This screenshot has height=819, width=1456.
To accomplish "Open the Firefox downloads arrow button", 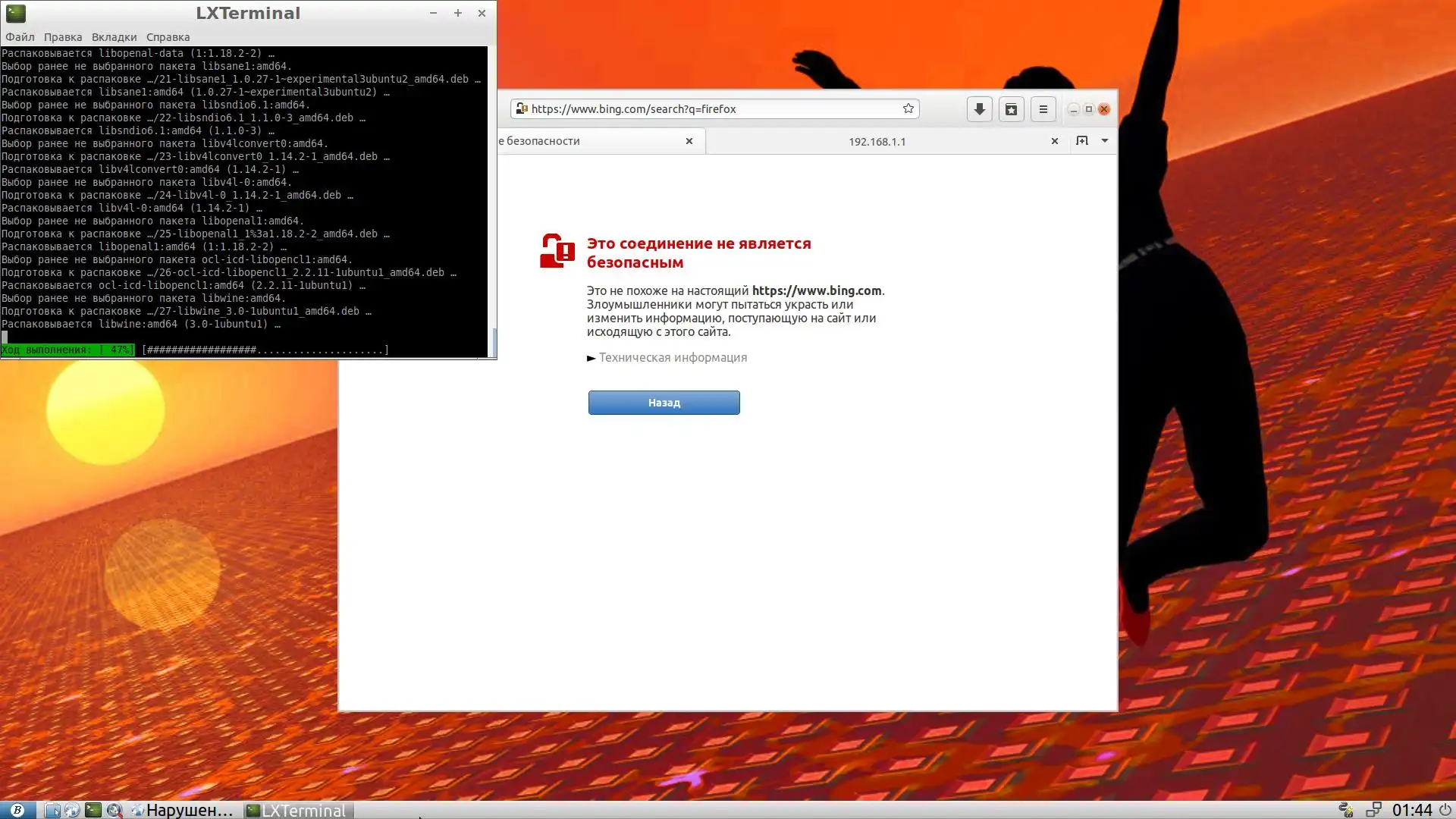I will pos(979,109).
